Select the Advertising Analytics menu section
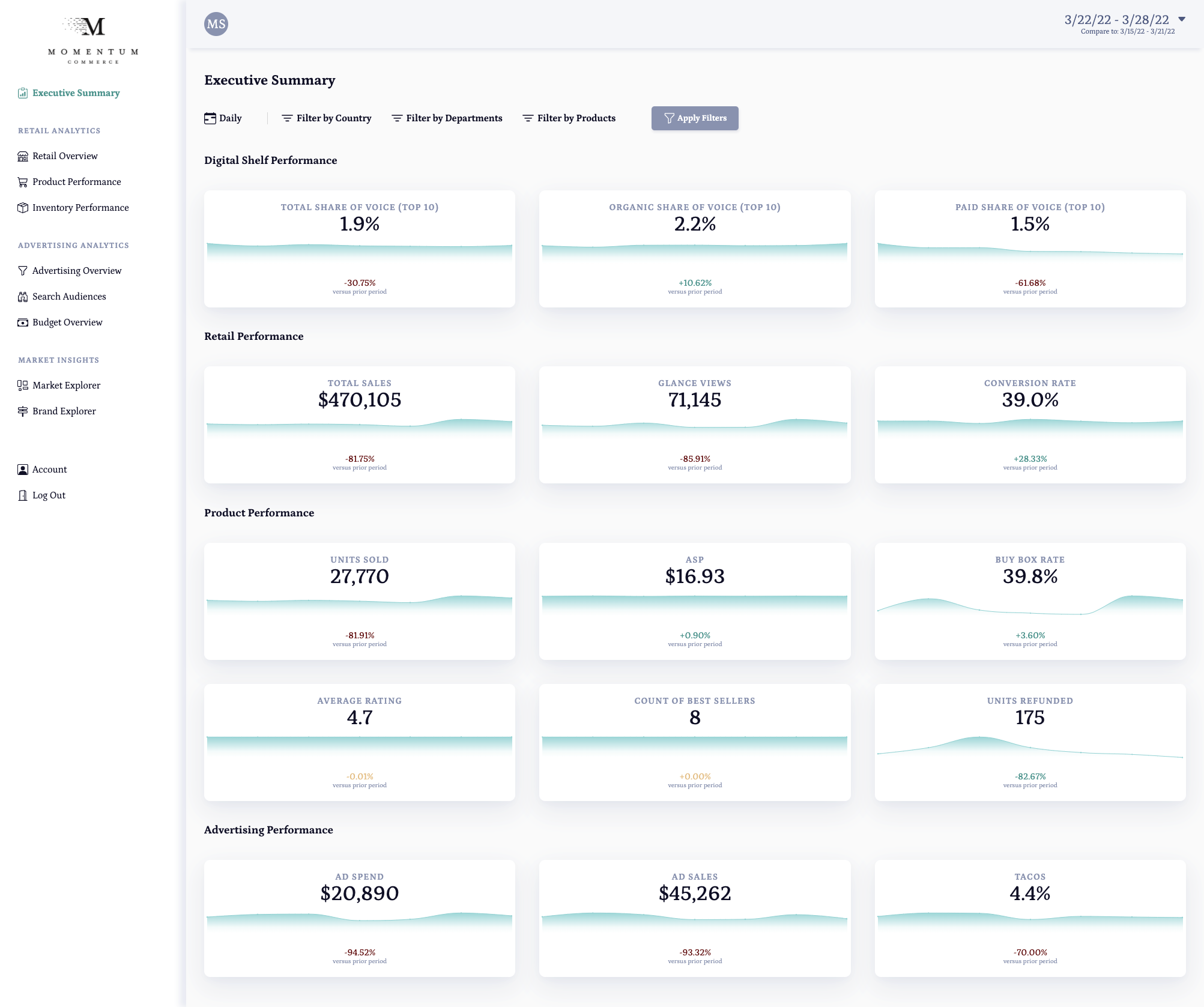 [x=73, y=245]
